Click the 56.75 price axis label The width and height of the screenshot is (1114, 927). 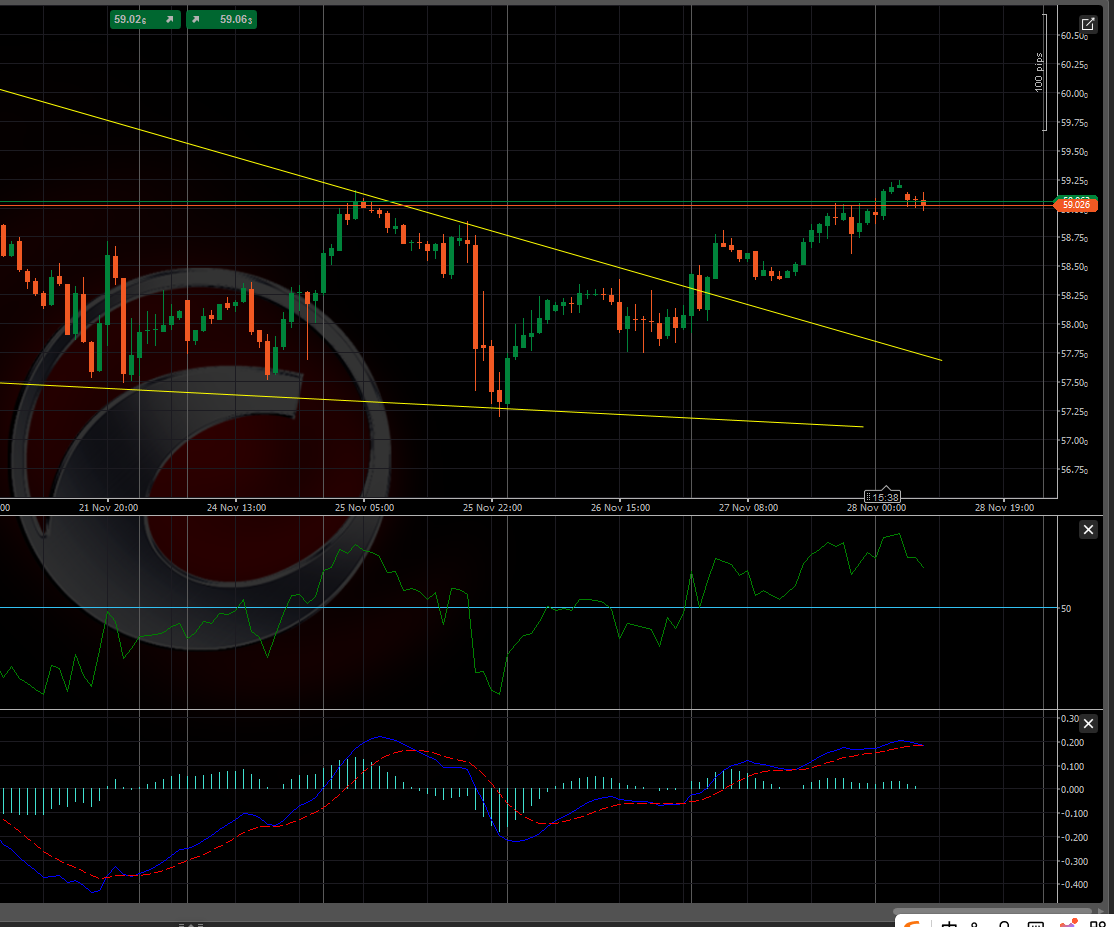click(x=1074, y=470)
